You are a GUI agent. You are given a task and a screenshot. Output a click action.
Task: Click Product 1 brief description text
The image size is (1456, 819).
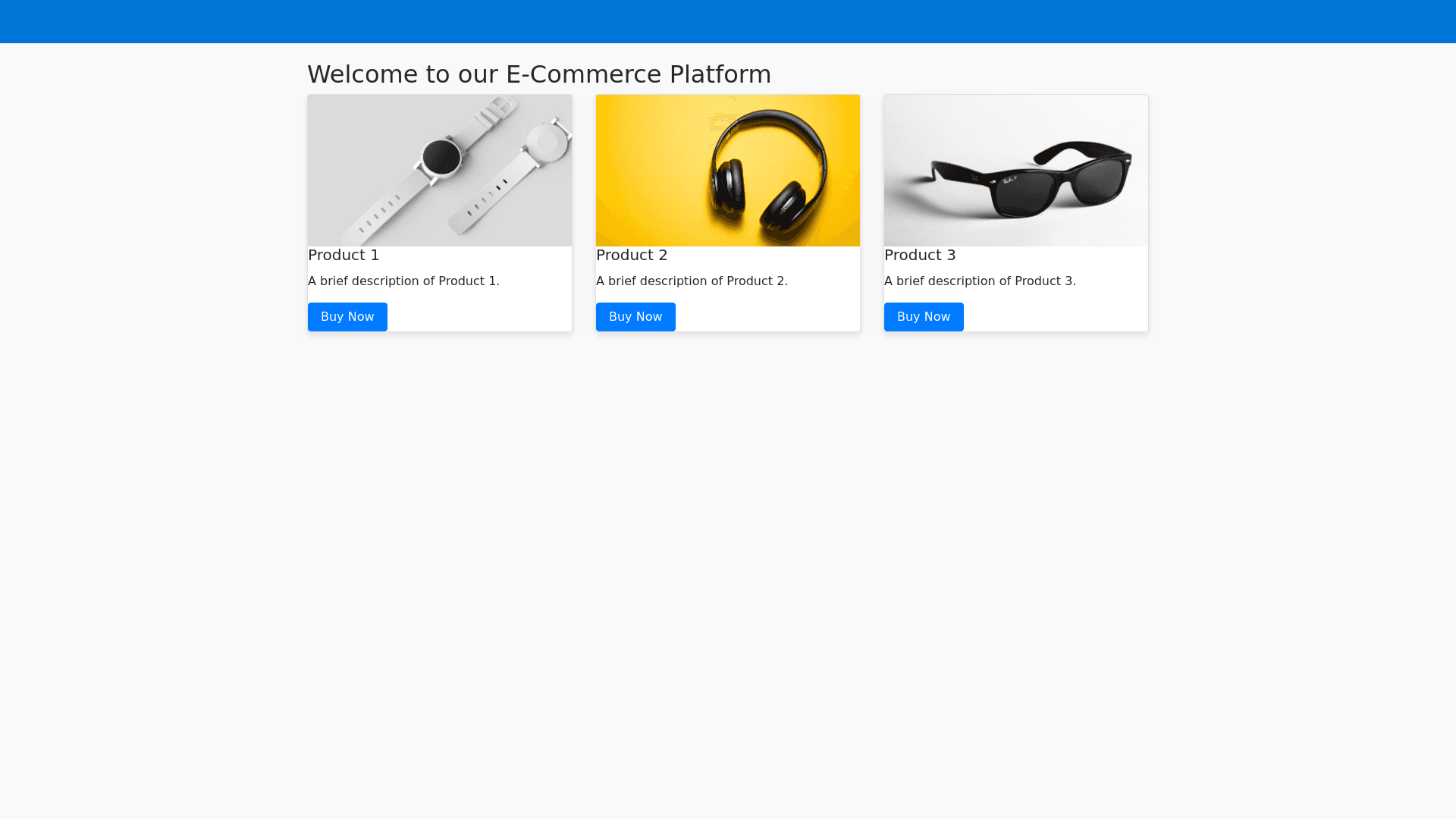[x=403, y=281]
